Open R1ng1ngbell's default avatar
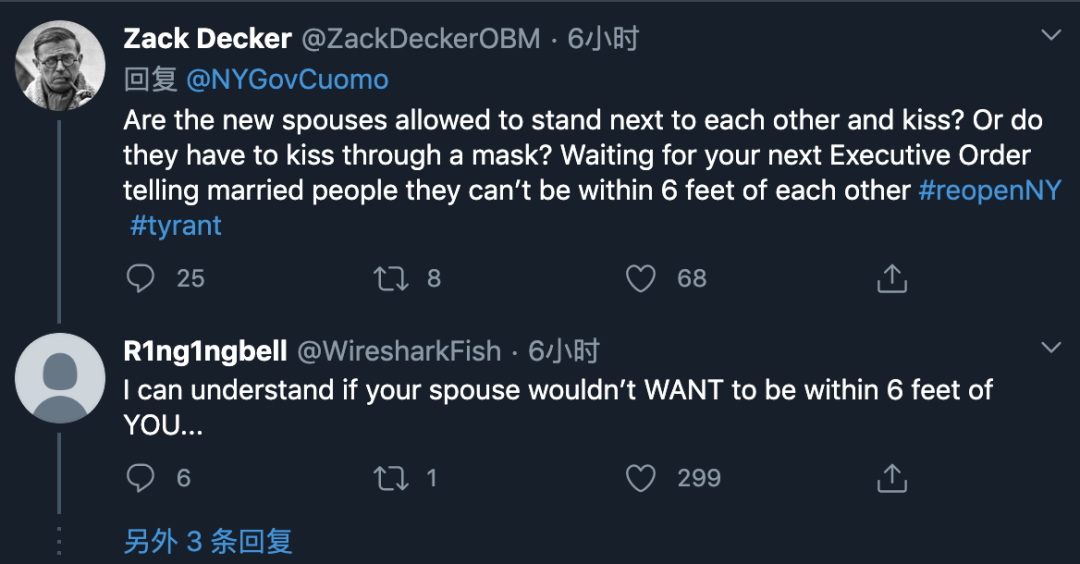The height and width of the screenshot is (564, 1080). click(61, 378)
